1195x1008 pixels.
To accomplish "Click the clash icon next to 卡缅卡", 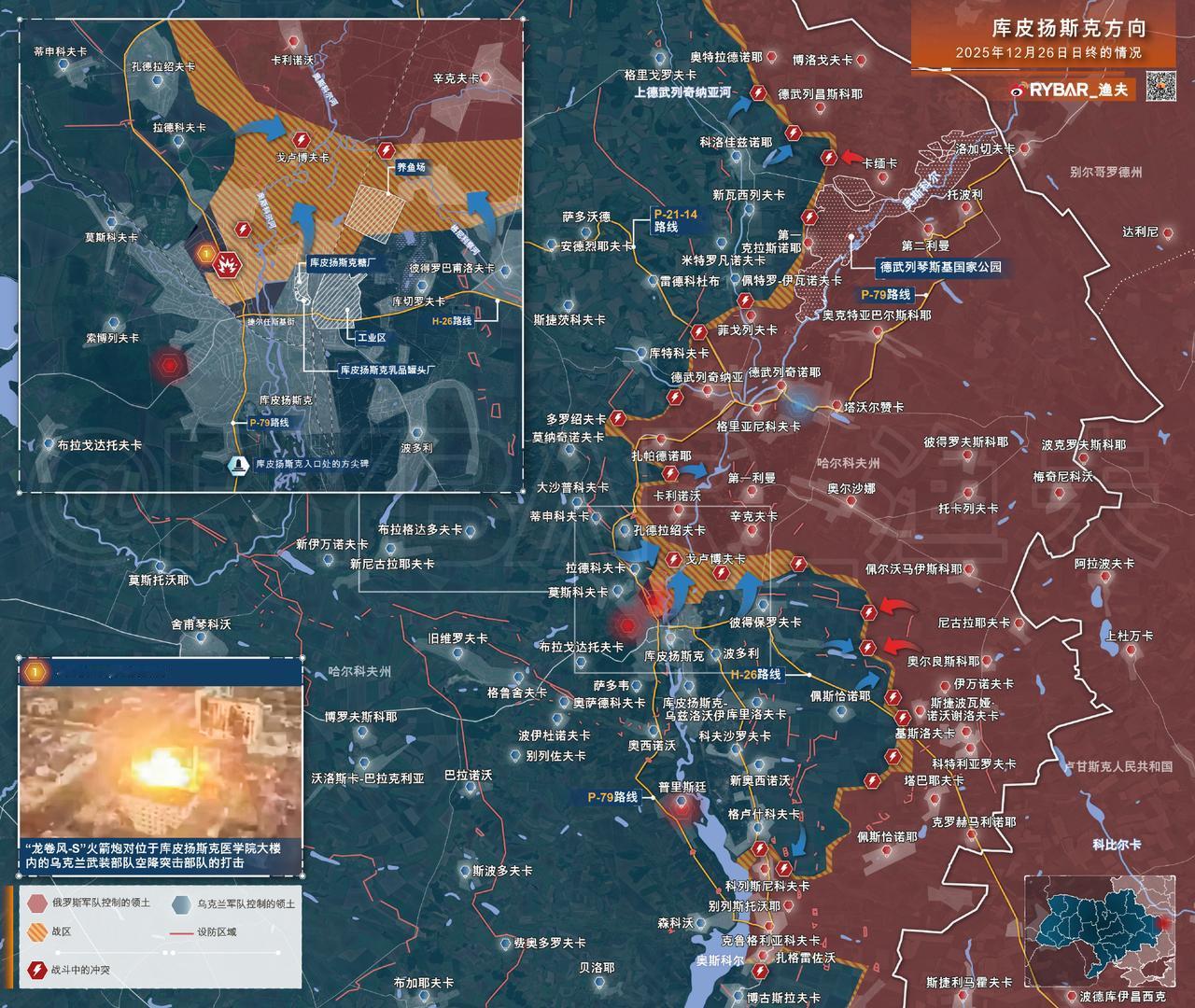I will [827, 158].
